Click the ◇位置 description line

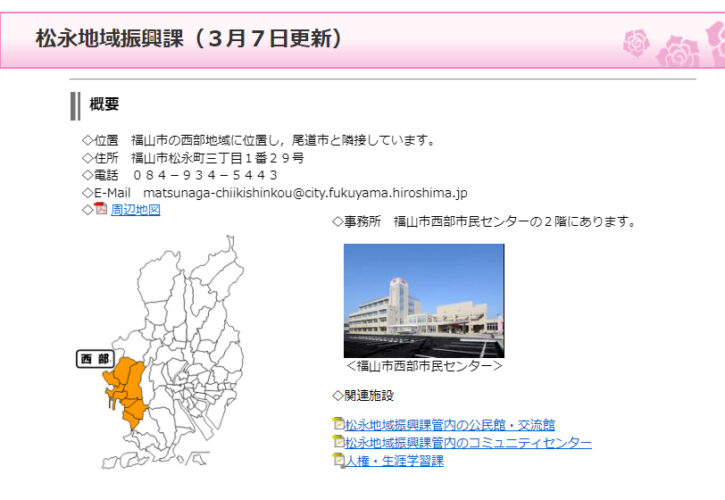coord(259,140)
